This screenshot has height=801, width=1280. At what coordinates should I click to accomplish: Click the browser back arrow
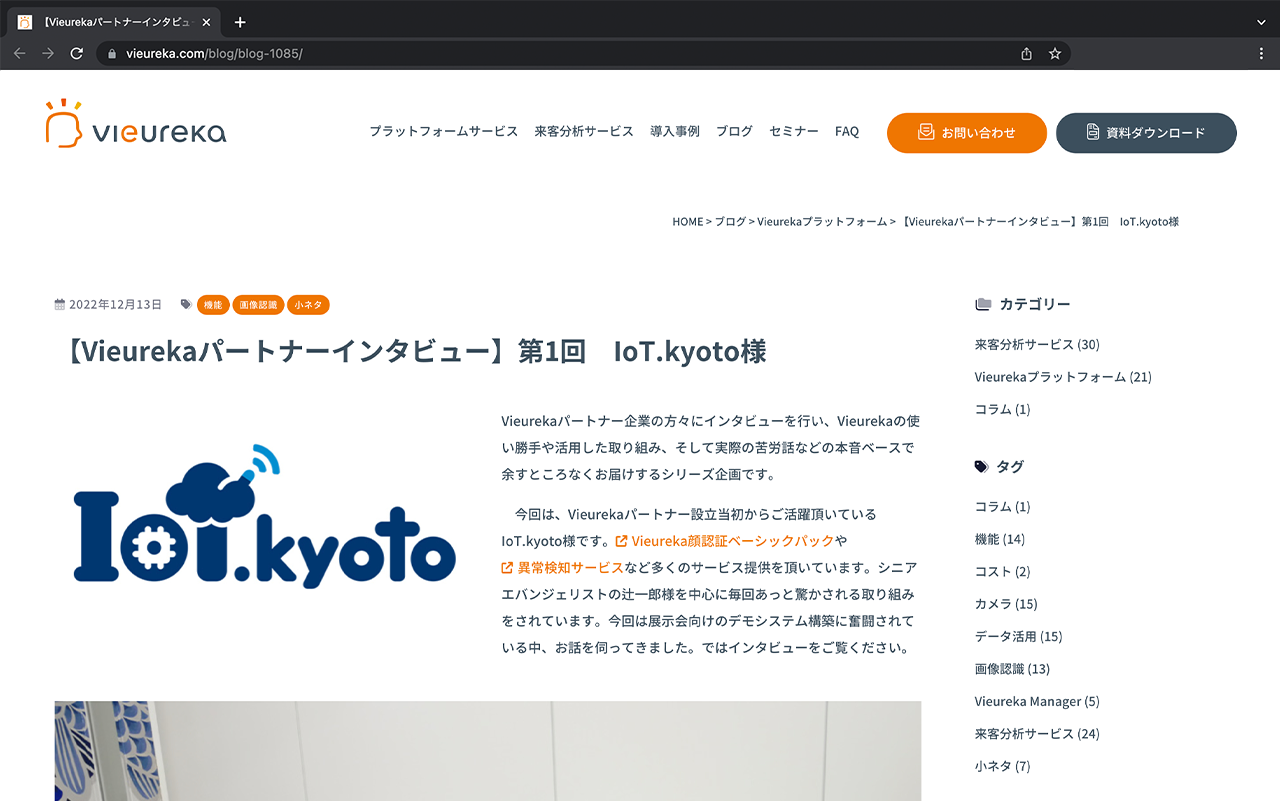click(20, 53)
